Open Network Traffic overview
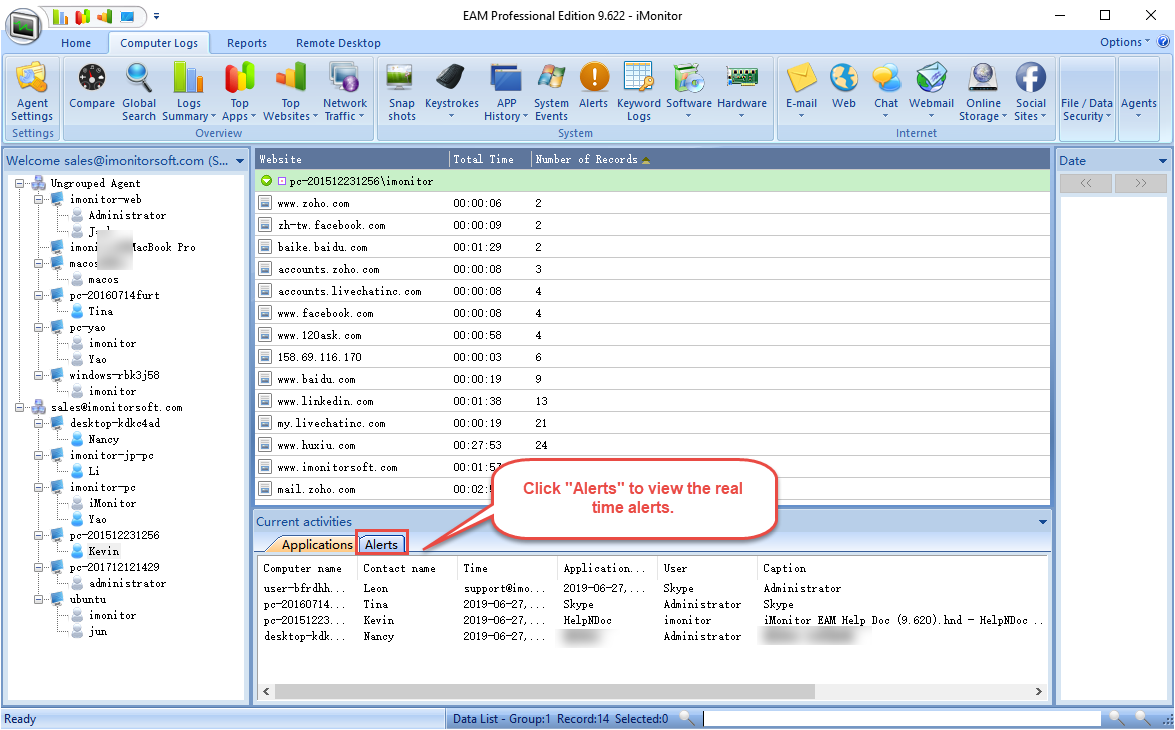The width and height of the screenshot is (1175, 730). [x=345, y=92]
